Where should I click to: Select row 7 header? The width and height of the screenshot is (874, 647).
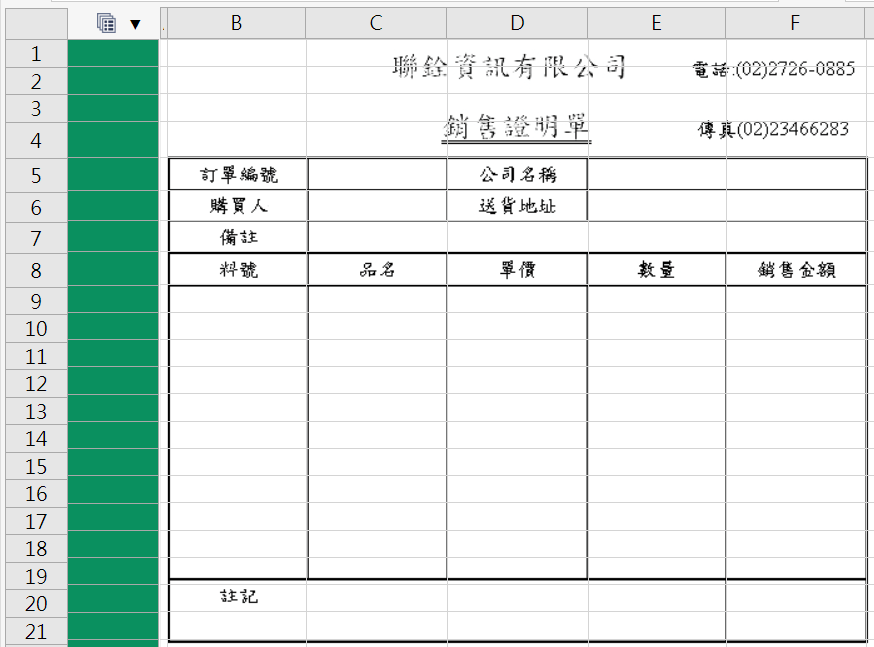point(36,238)
